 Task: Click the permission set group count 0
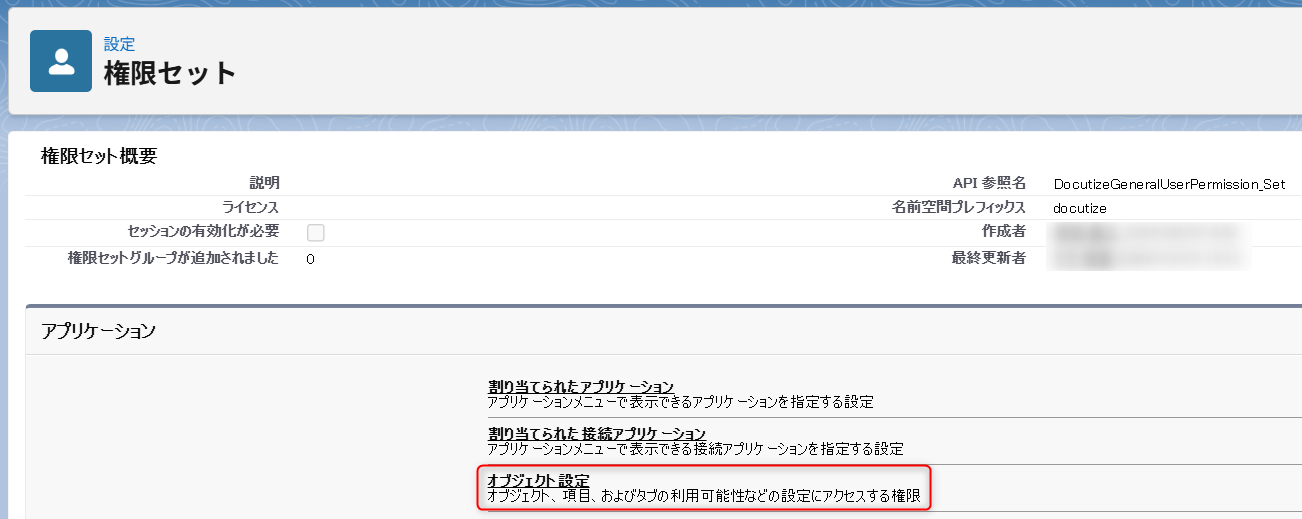311,259
